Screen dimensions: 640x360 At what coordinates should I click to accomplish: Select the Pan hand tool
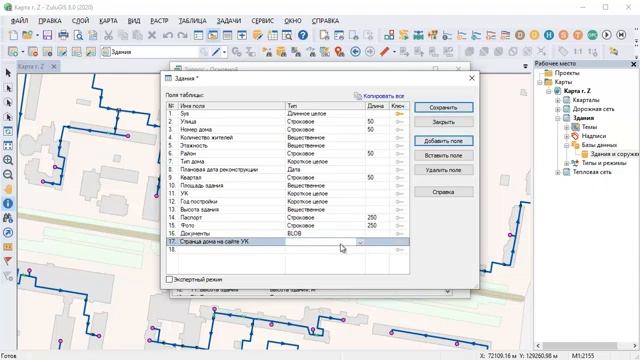pos(8,189)
